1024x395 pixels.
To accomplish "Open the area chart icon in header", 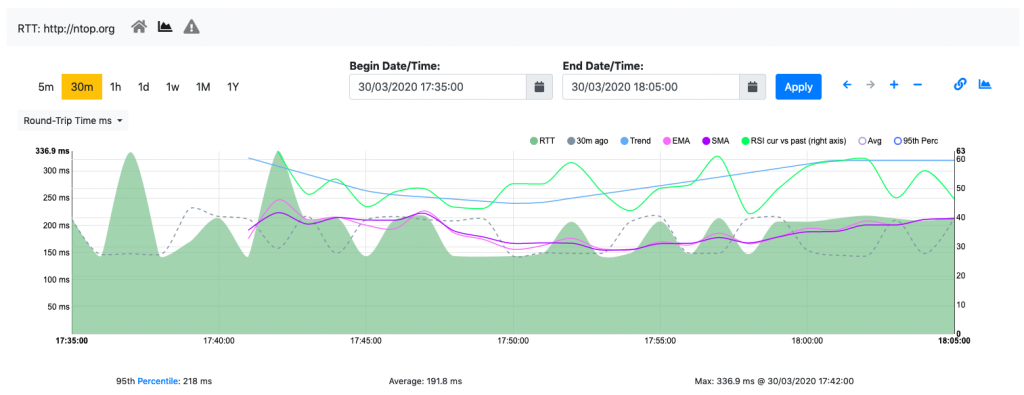I will [x=165, y=27].
